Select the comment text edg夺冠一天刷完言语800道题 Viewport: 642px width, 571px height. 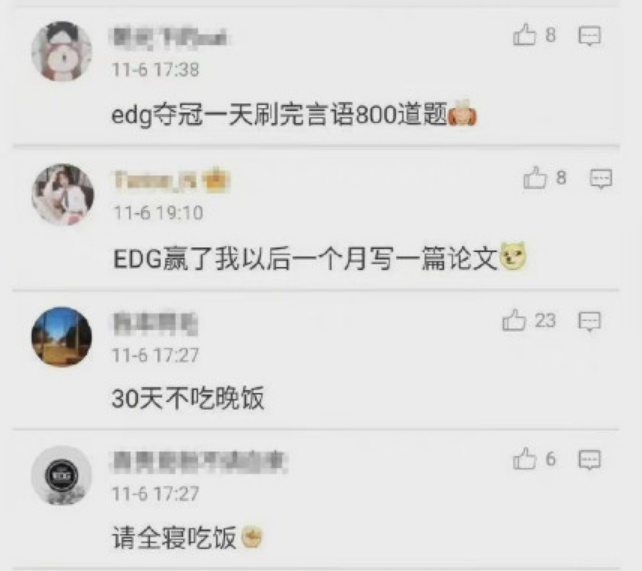[x=294, y=114]
